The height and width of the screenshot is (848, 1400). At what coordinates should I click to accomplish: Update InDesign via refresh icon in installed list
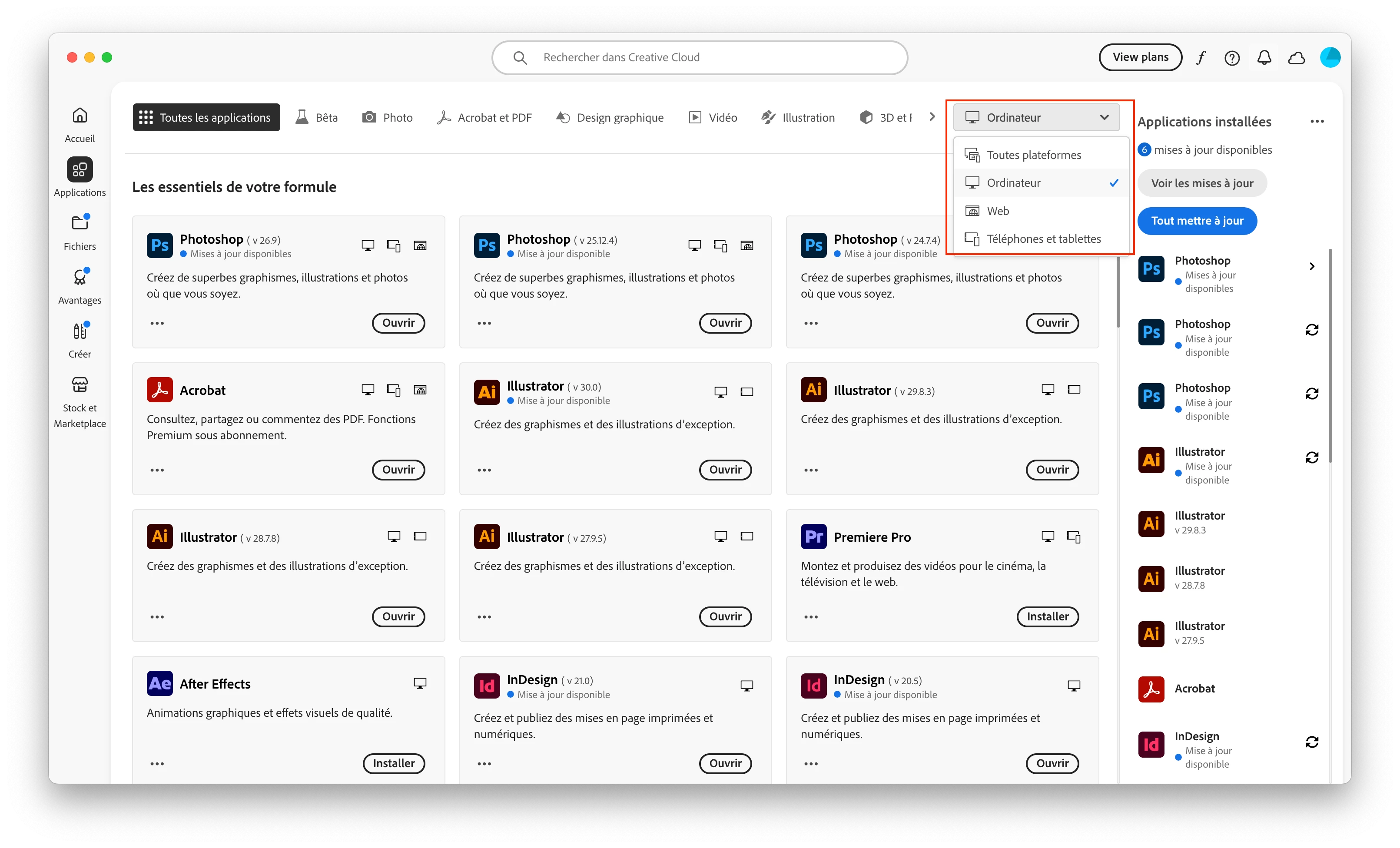point(1312,742)
